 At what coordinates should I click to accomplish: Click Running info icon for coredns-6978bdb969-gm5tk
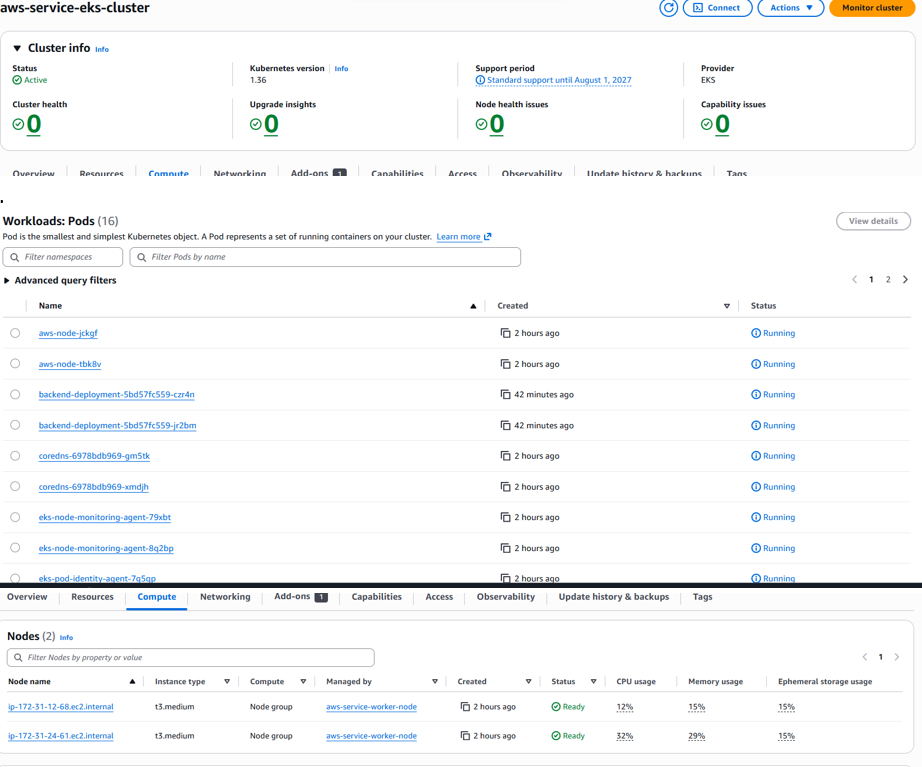coord(756,456)
